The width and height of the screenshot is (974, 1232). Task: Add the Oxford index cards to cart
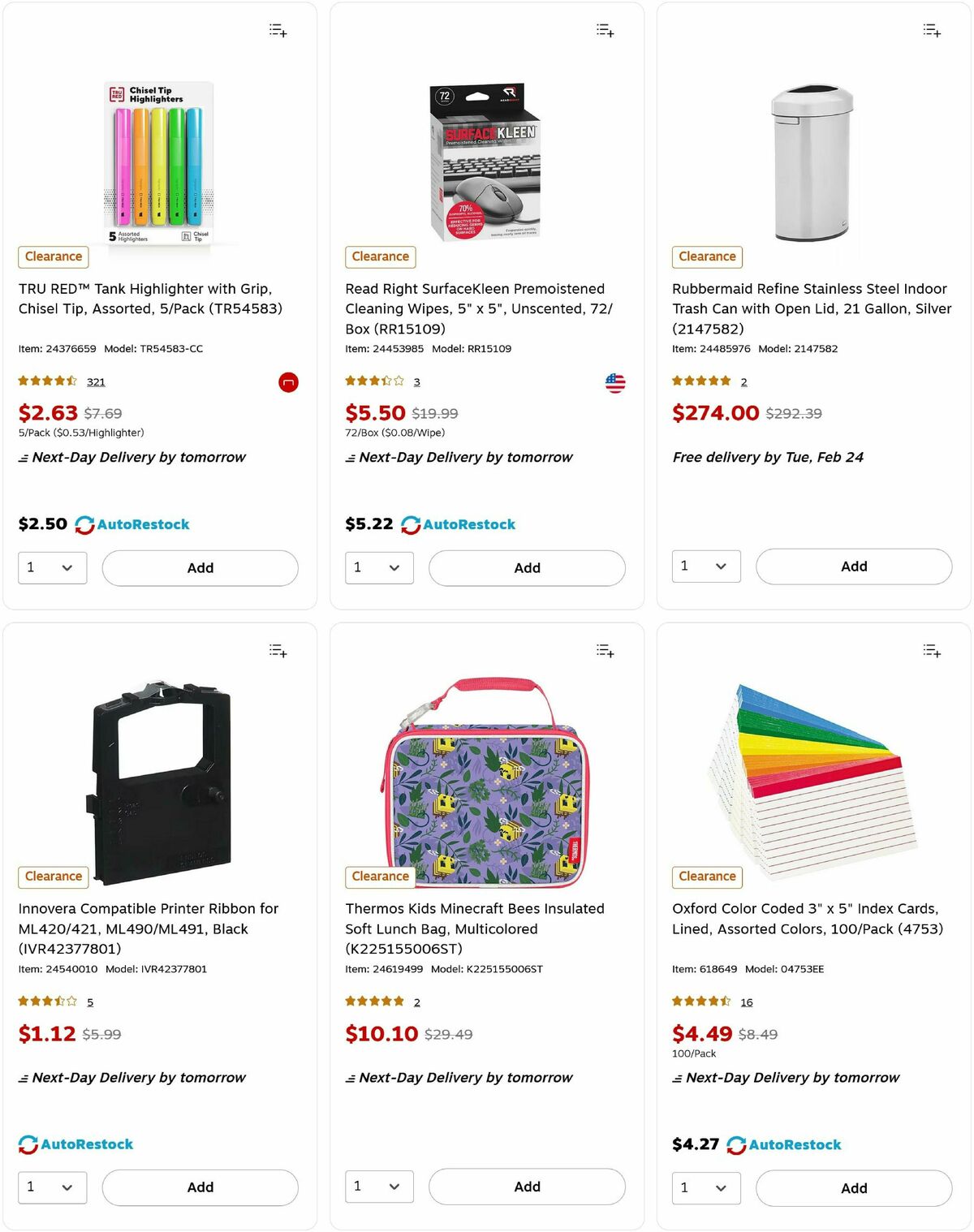pos(853,1188)
